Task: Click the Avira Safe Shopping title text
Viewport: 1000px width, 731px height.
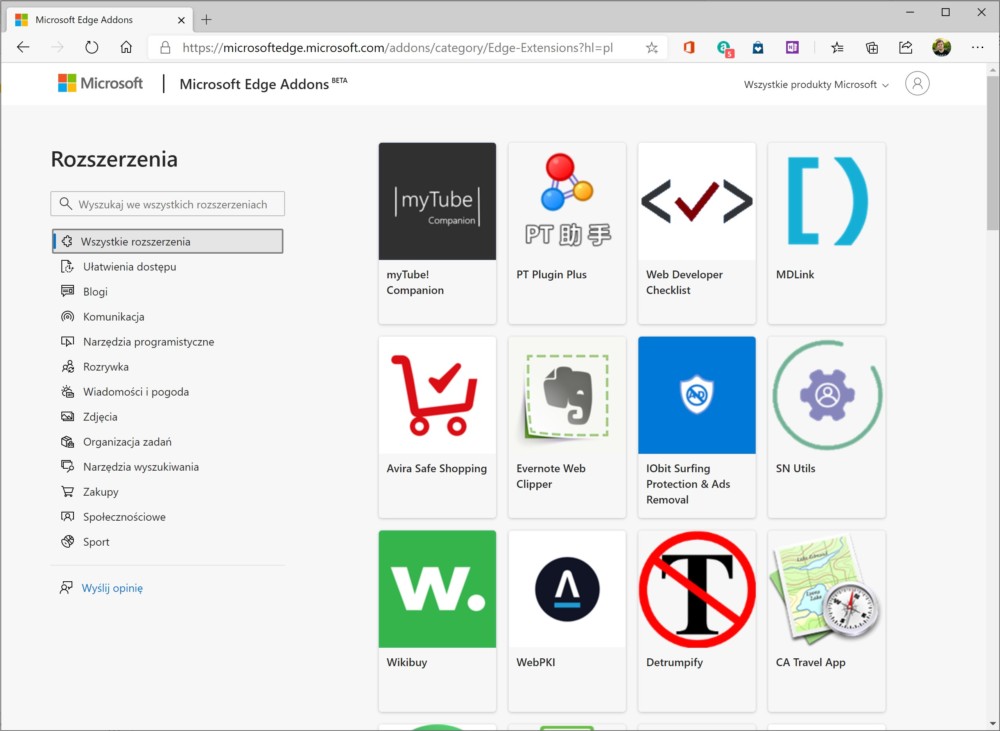Action: [x=437, y=468]
